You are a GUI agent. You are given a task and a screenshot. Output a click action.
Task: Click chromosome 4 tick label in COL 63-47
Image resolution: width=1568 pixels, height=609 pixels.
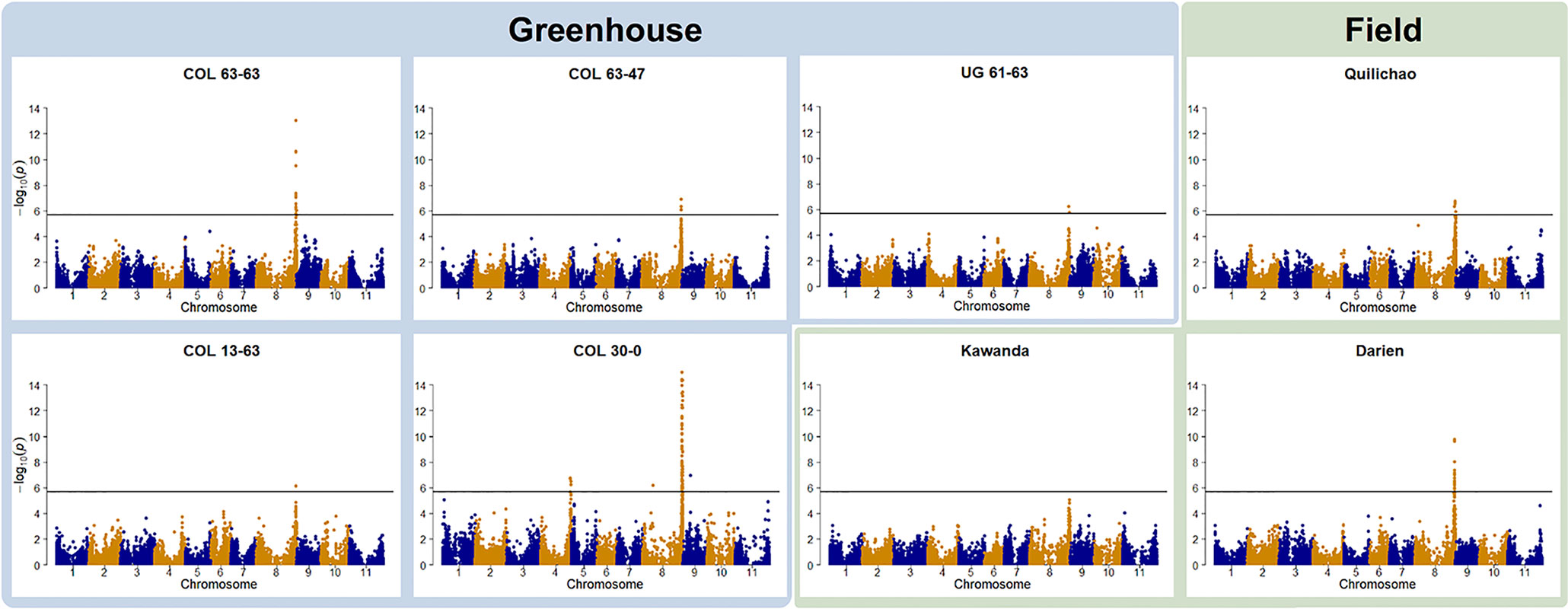pos(554,295)
